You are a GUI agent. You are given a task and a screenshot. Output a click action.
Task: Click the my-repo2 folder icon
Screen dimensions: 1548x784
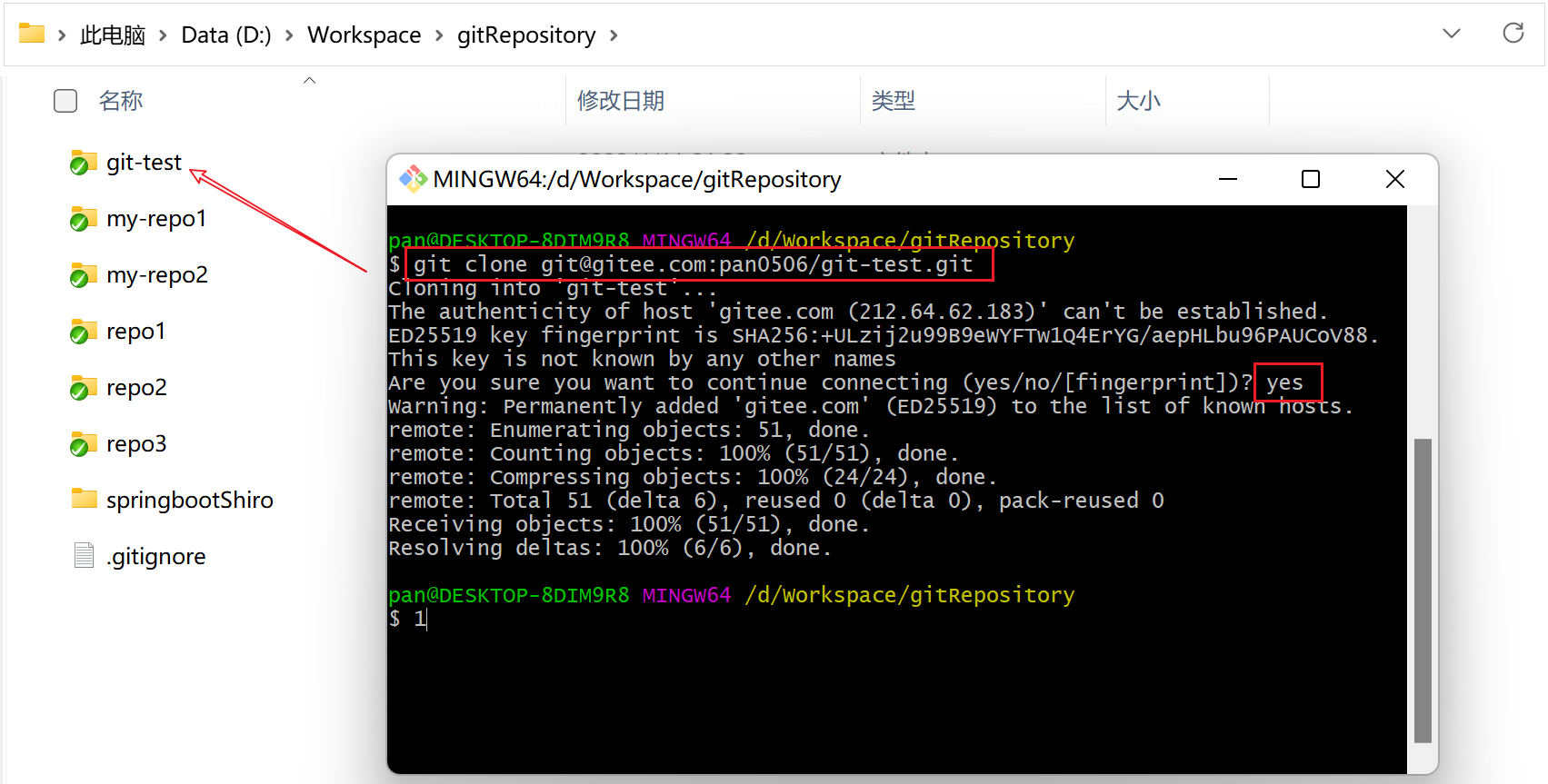(84, 275)
